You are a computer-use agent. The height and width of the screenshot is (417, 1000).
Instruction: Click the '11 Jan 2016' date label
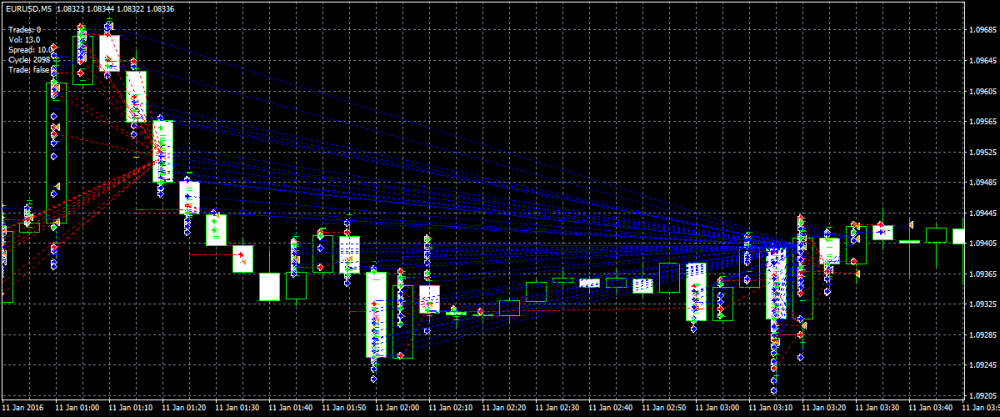23,408
